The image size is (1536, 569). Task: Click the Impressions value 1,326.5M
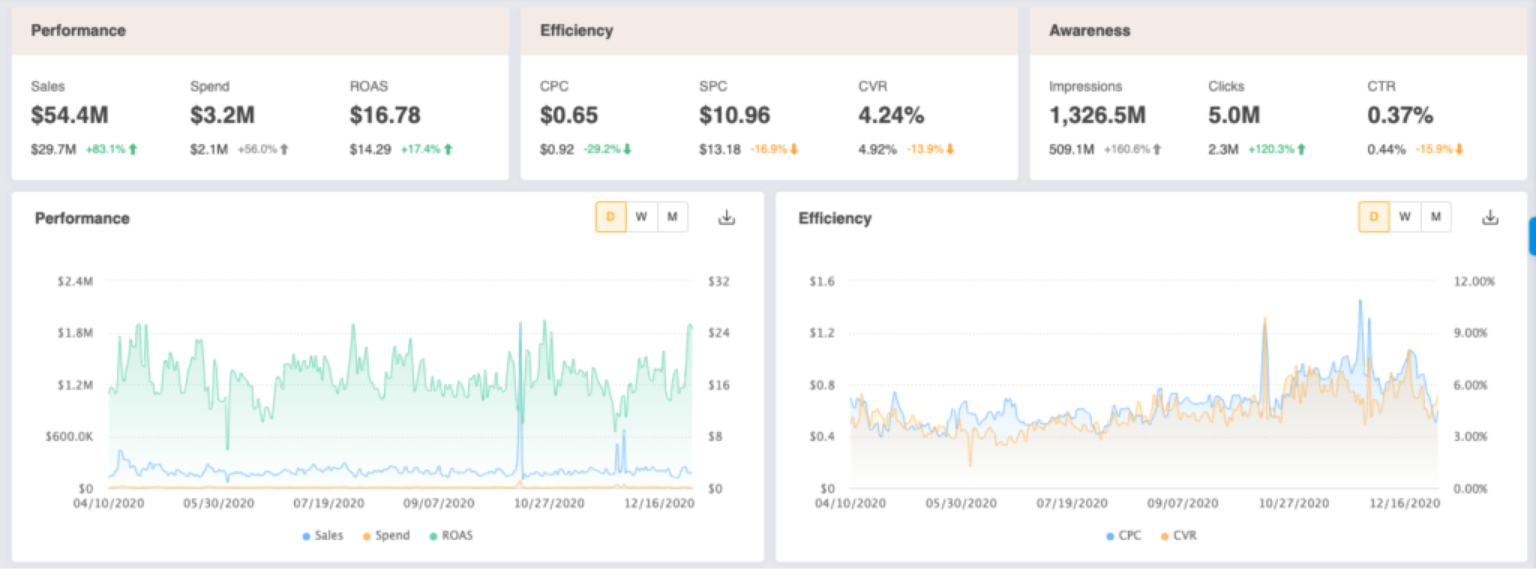click(1097, 116)
